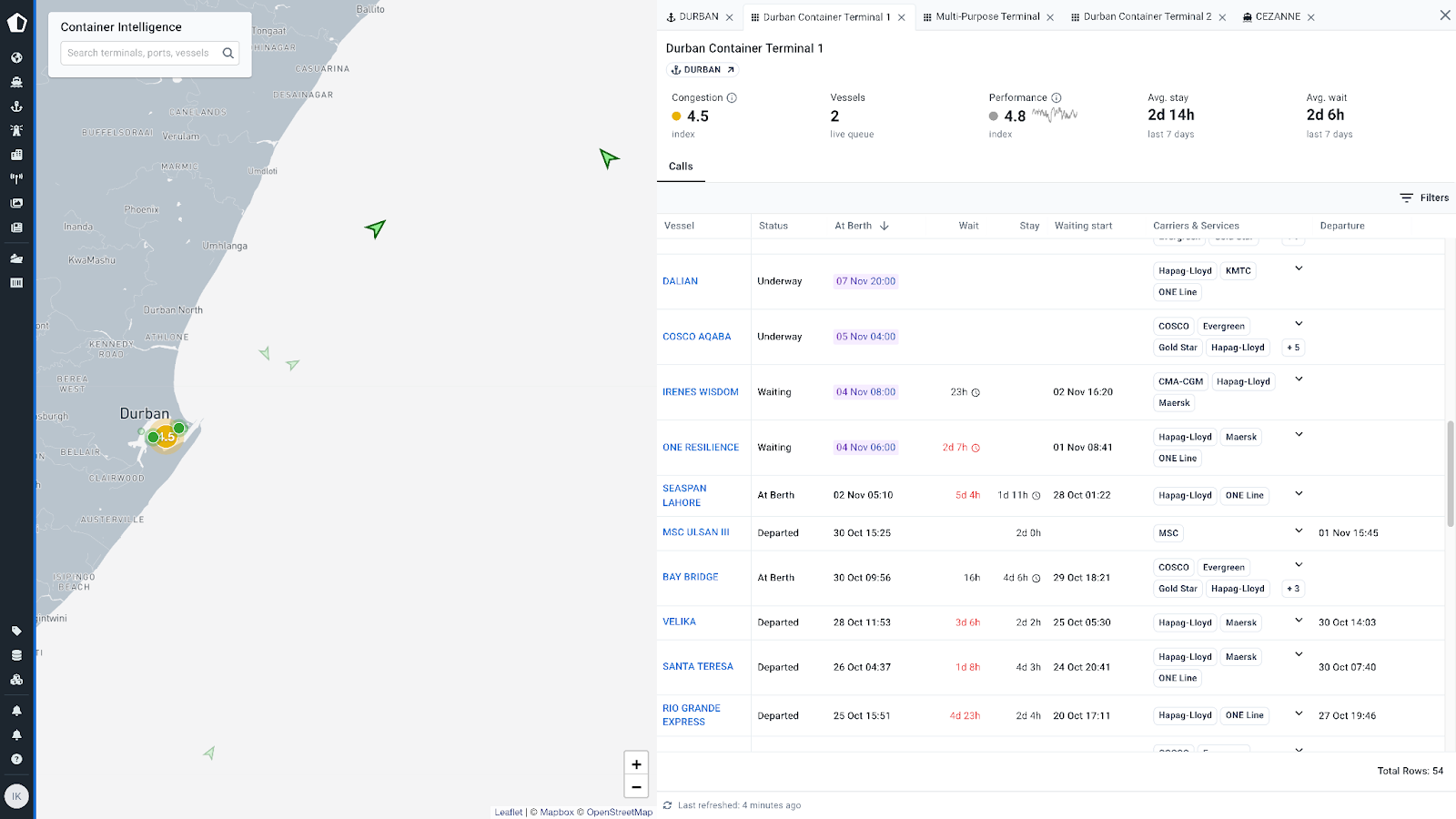Open the bell icon directly above the help icon
1456x819 pixels.
point(16,734)
